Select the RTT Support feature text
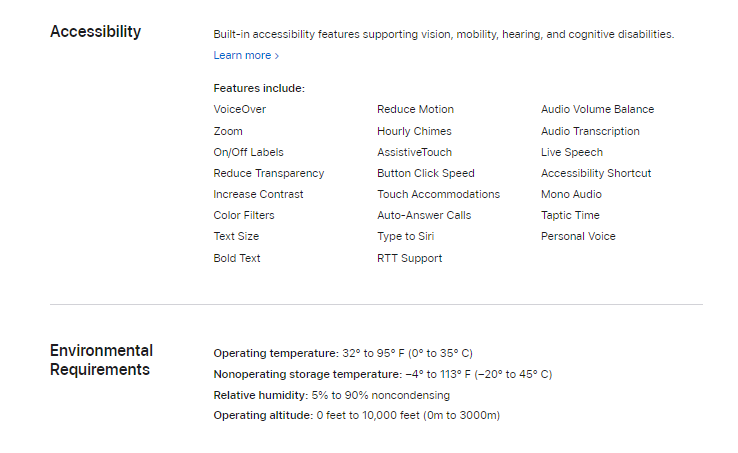The image size is (738, 453). point(409,259)
